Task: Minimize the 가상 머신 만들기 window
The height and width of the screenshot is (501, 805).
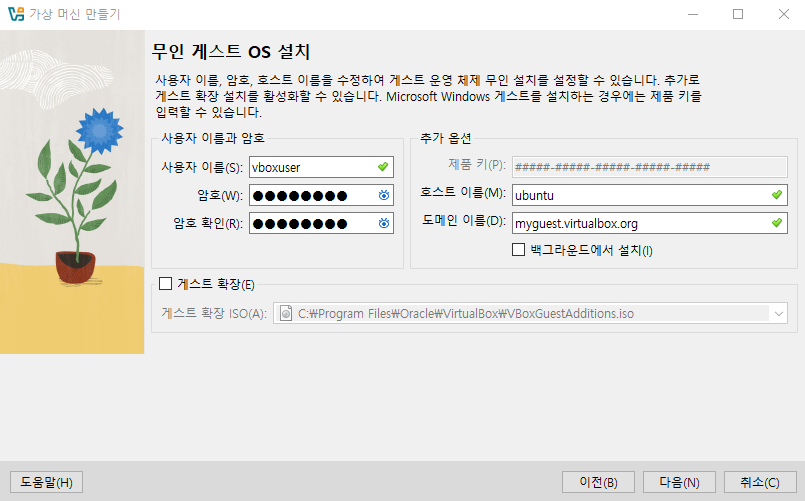Action: pyautogui.click(x=693, y=14)
